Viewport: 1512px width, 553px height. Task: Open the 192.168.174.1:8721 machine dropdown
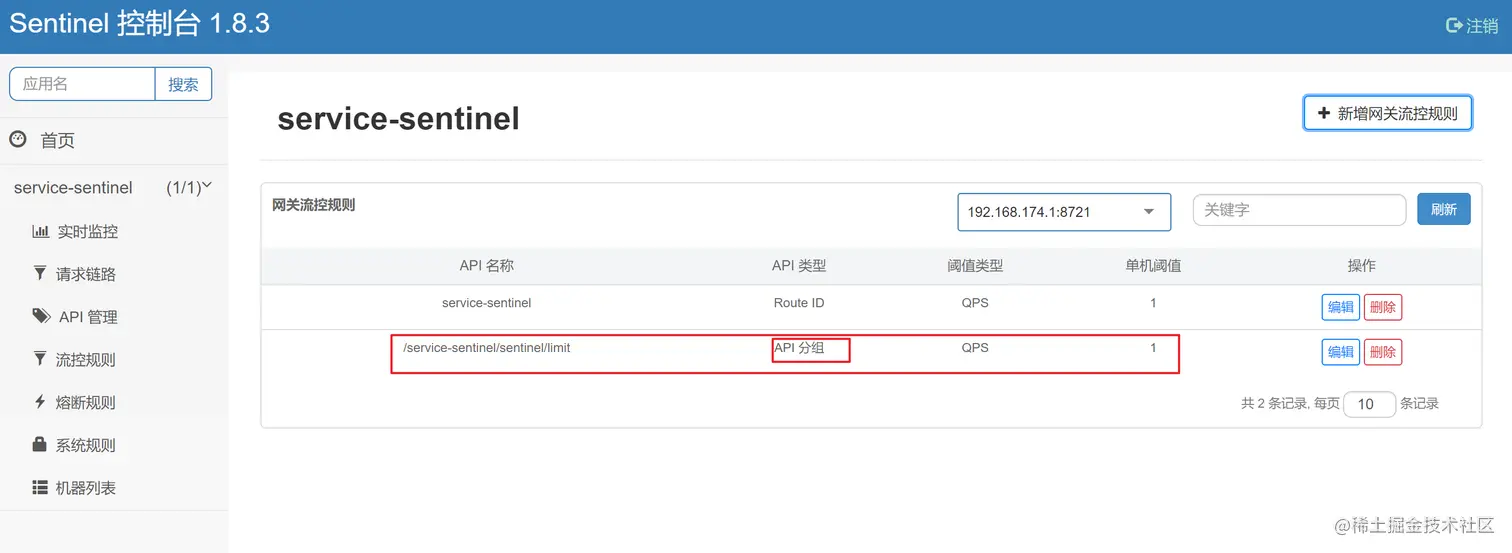click(1064, 212)
